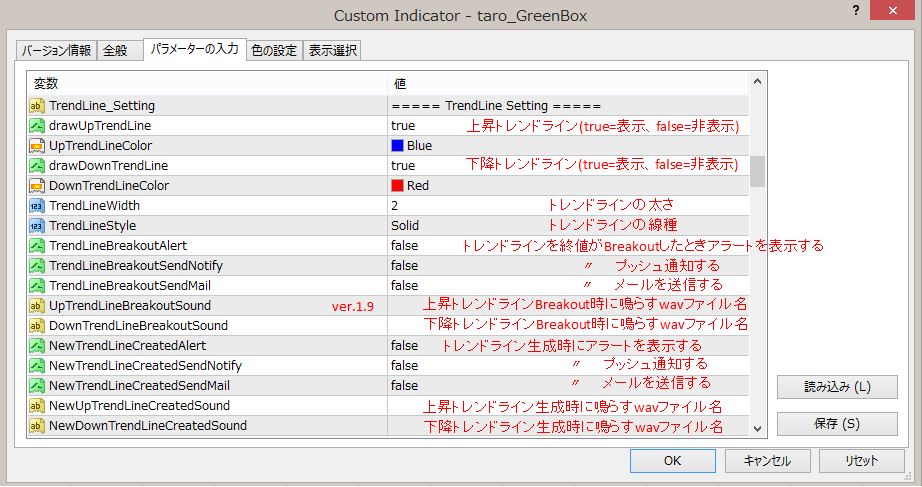922x487 pixels.
Task: Click the icon beside TrendLineStyle
Action: click(37, 226)
